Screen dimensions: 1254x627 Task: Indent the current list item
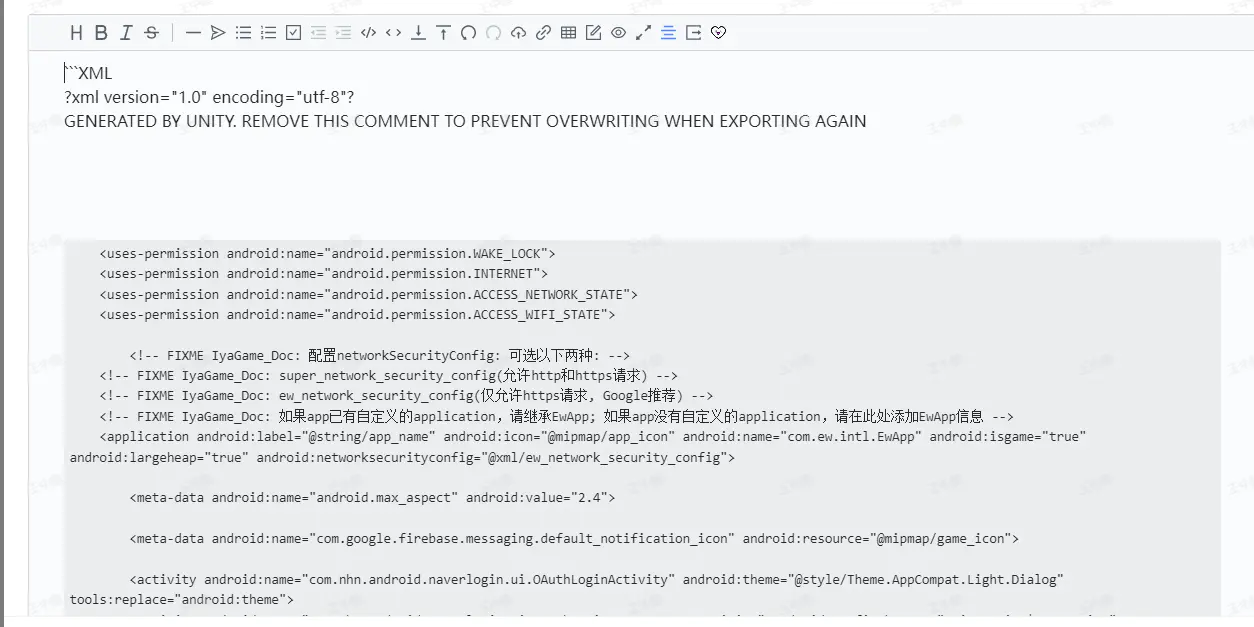coord(343,33)
